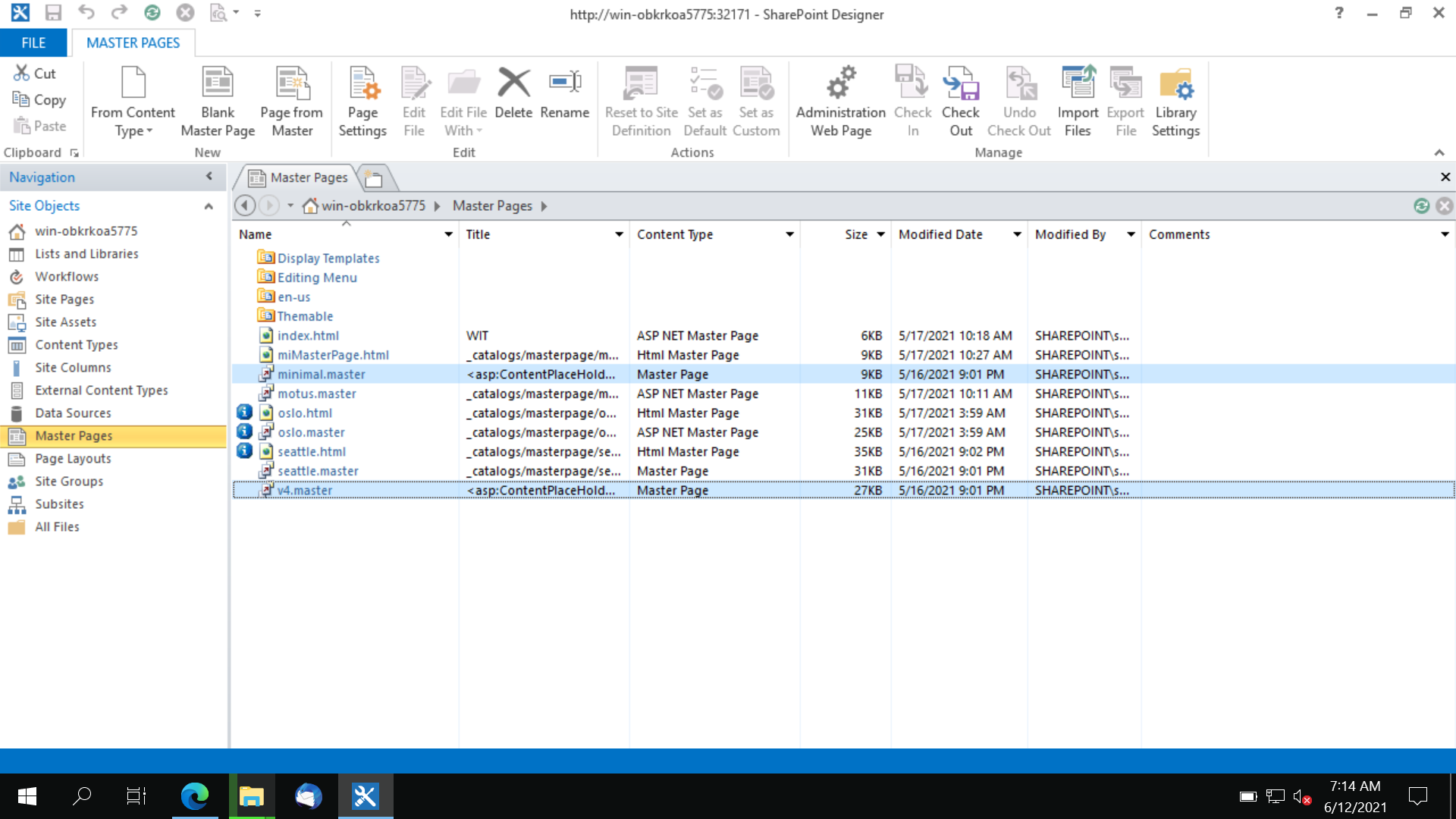Go back with the breadcrumb back arrow
The image size is (1456, 819).
point(245,206)
